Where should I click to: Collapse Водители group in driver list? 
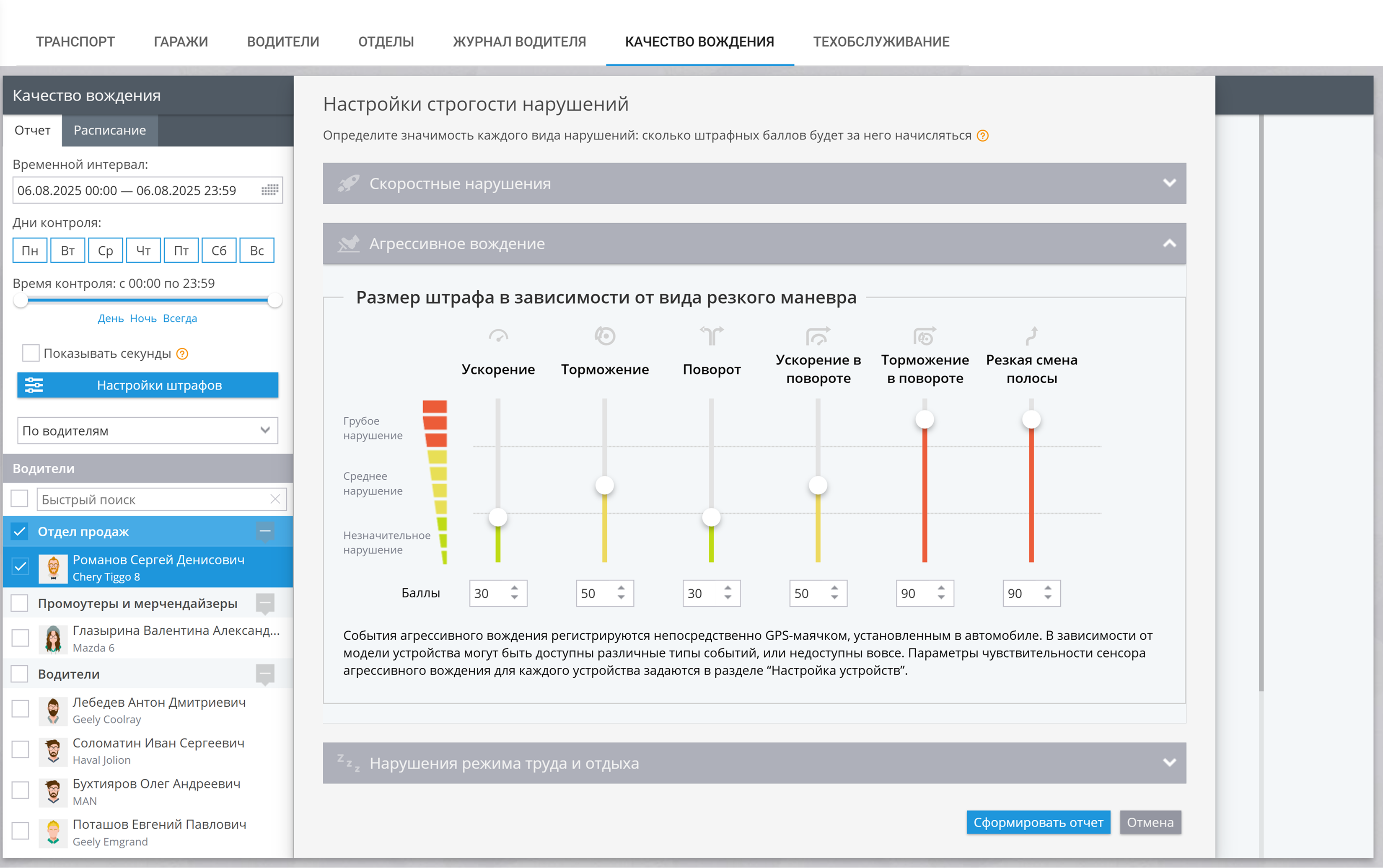[265, 674]
